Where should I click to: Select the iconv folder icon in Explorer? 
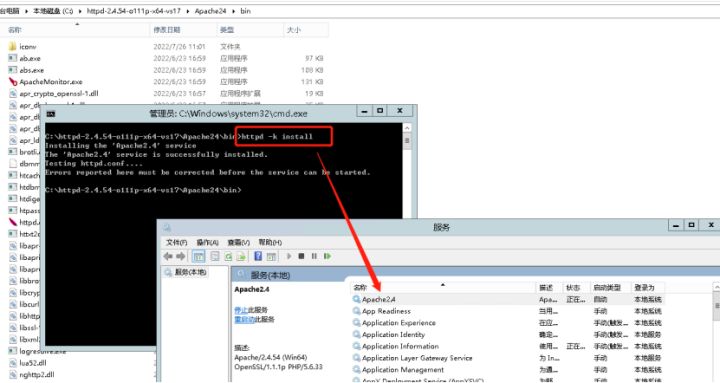tap(13, 46)
